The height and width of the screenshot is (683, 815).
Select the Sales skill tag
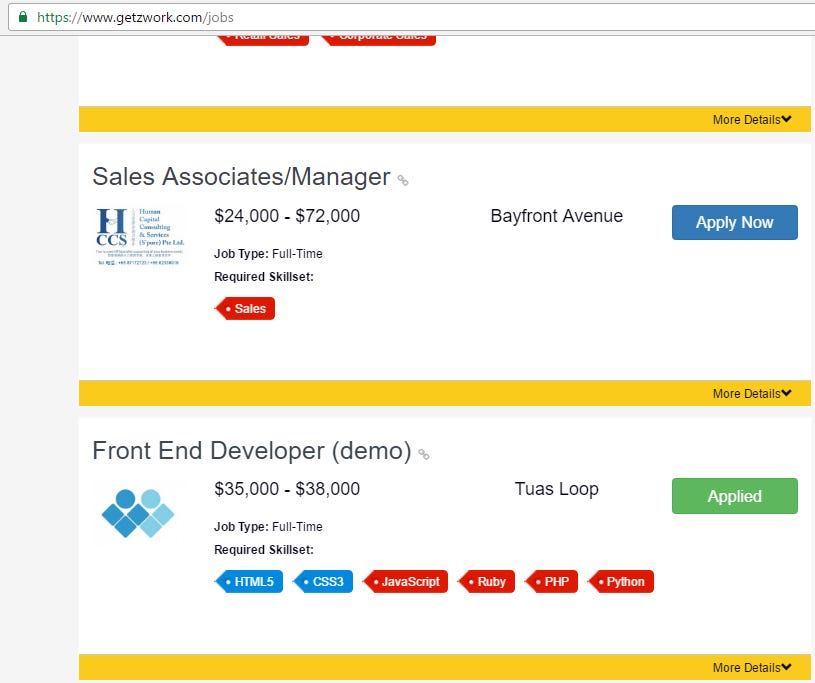247,309
